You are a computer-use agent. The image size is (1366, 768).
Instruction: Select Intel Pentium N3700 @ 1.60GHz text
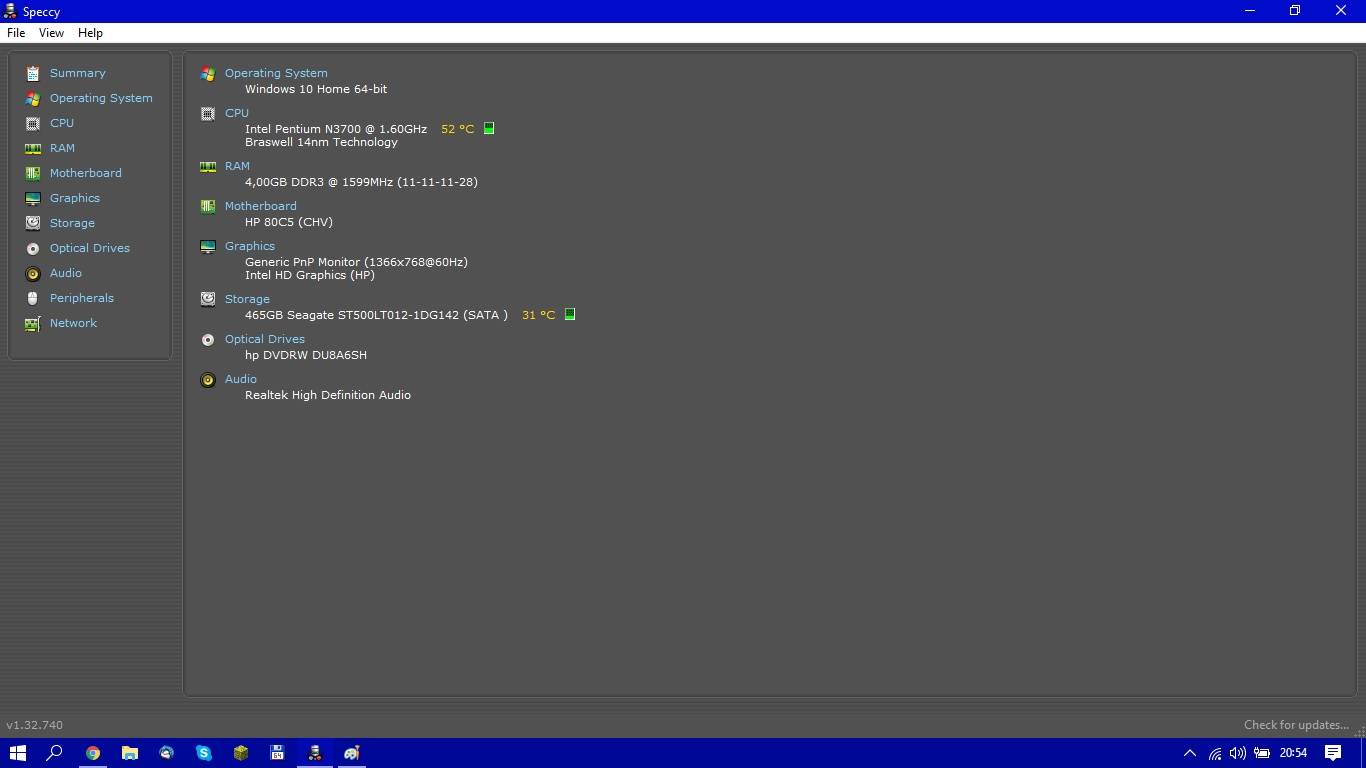336,129
